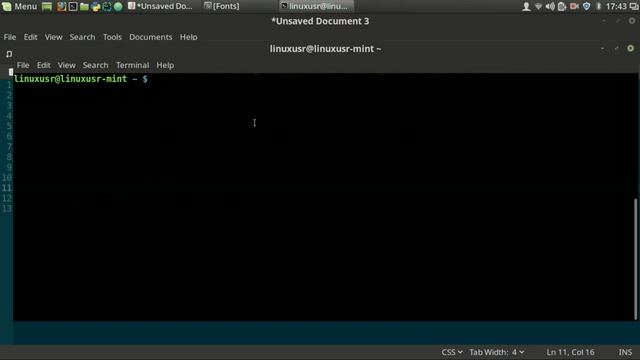The image size is (640, 360).
Task: Click the removable drives tray icon
Action: pyautogui.click(x=562, y=6)
